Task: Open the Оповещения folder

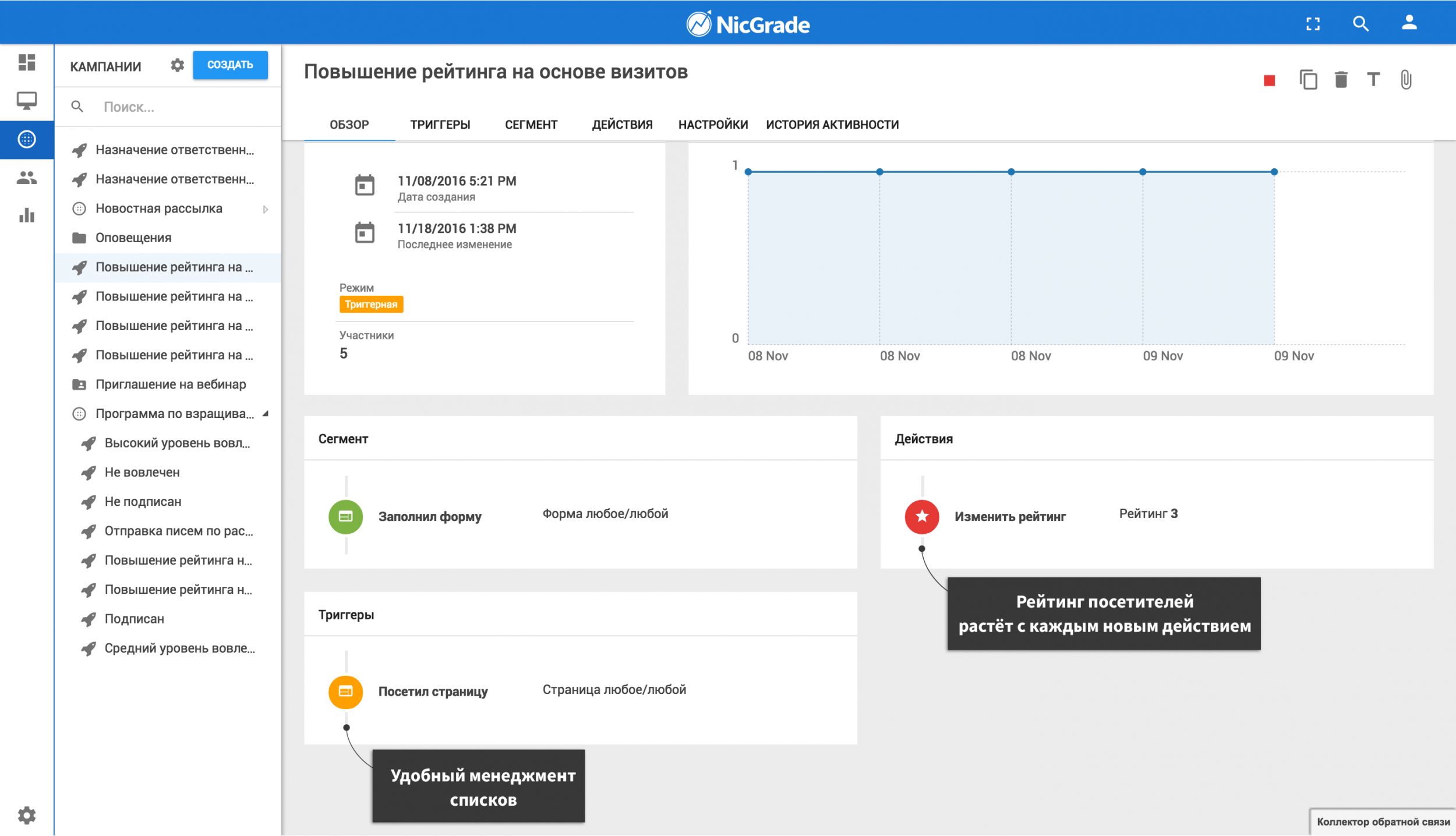Action: [x=133, y=238]
